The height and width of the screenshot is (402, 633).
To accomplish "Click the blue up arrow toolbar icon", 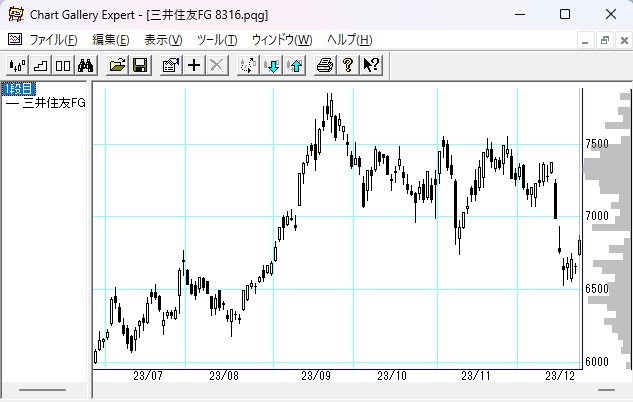I will (294, 65).
